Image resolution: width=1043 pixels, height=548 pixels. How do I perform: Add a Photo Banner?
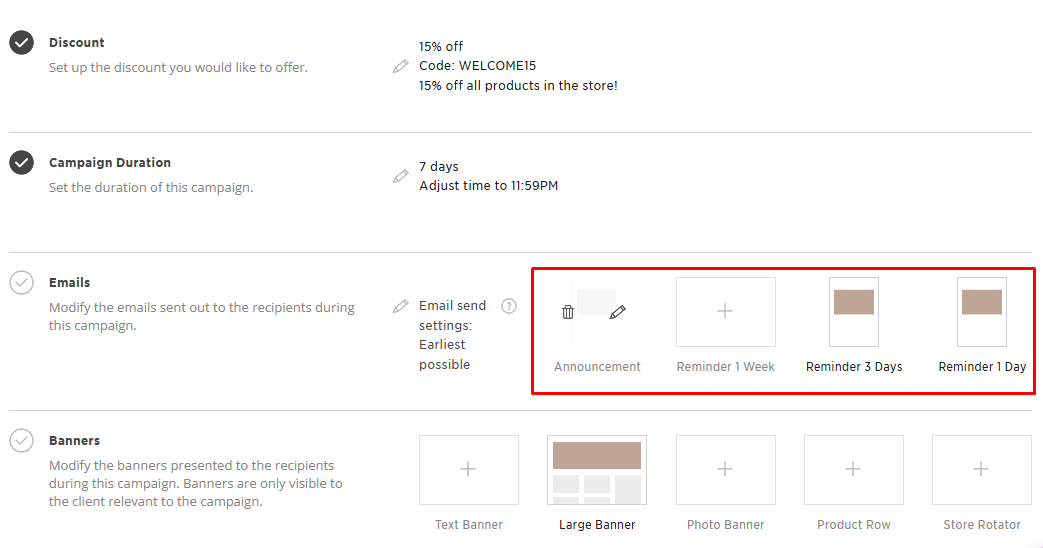tap(725, 469)
